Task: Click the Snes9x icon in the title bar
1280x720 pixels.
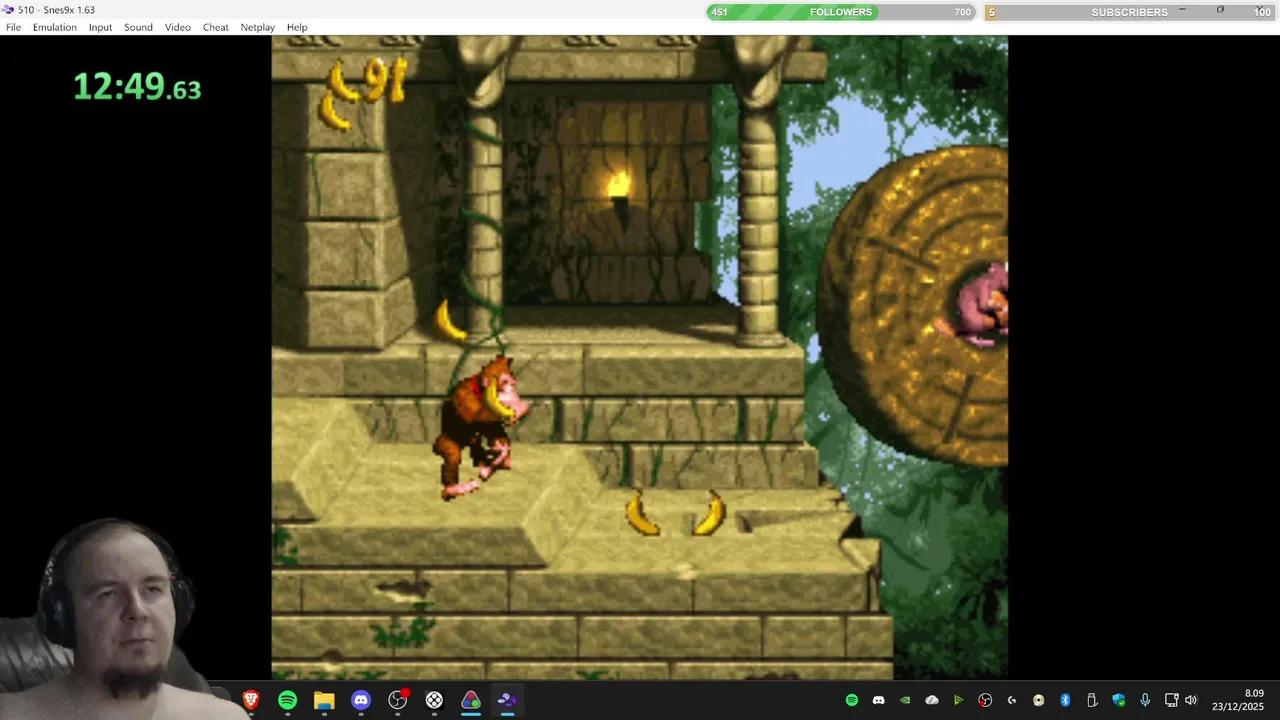Action: point(9,10)
